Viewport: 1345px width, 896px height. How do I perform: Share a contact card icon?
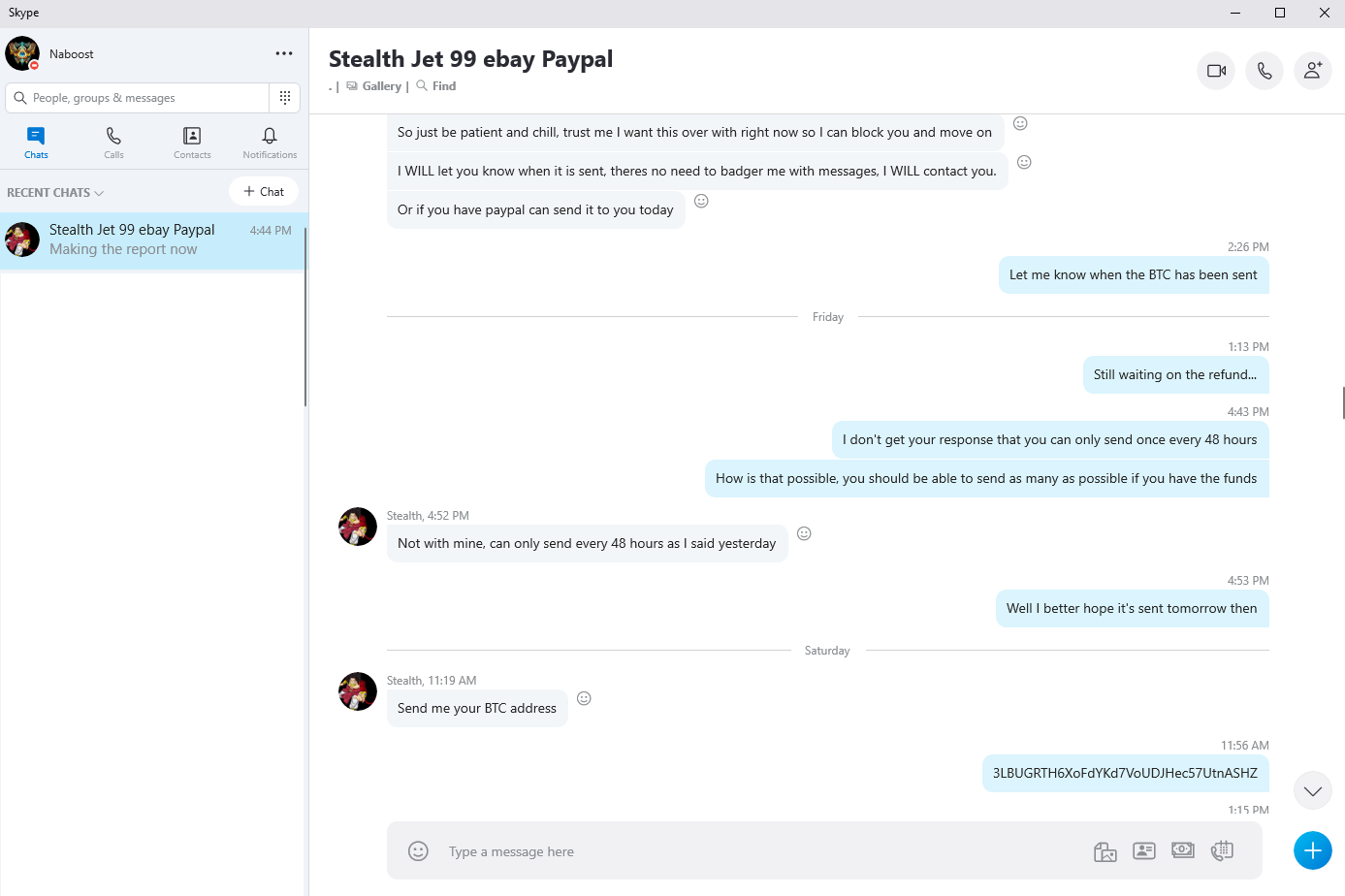click(x=1144, y=850)
